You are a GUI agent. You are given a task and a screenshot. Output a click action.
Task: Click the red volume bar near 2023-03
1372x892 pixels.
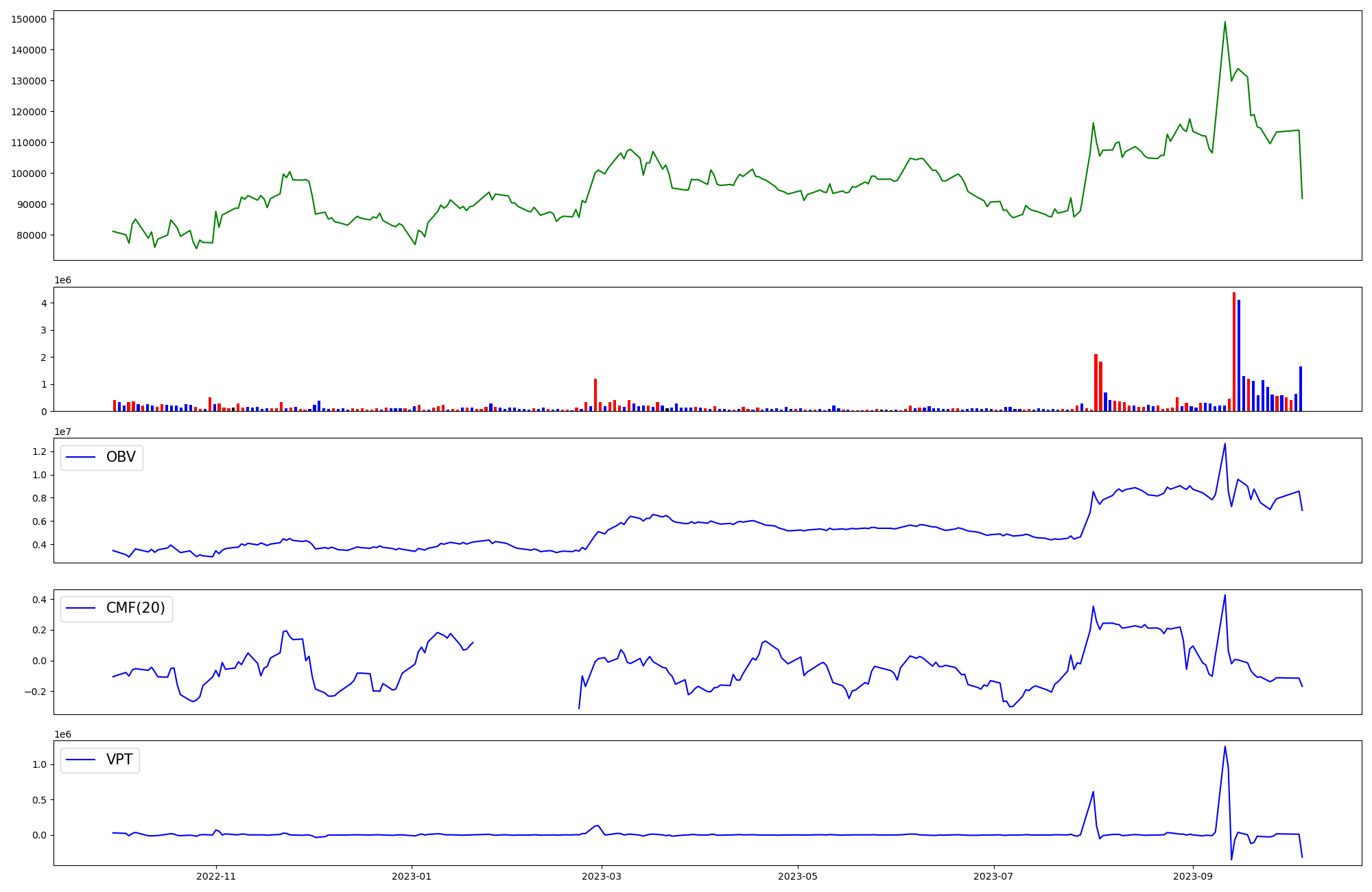[595, 395]
